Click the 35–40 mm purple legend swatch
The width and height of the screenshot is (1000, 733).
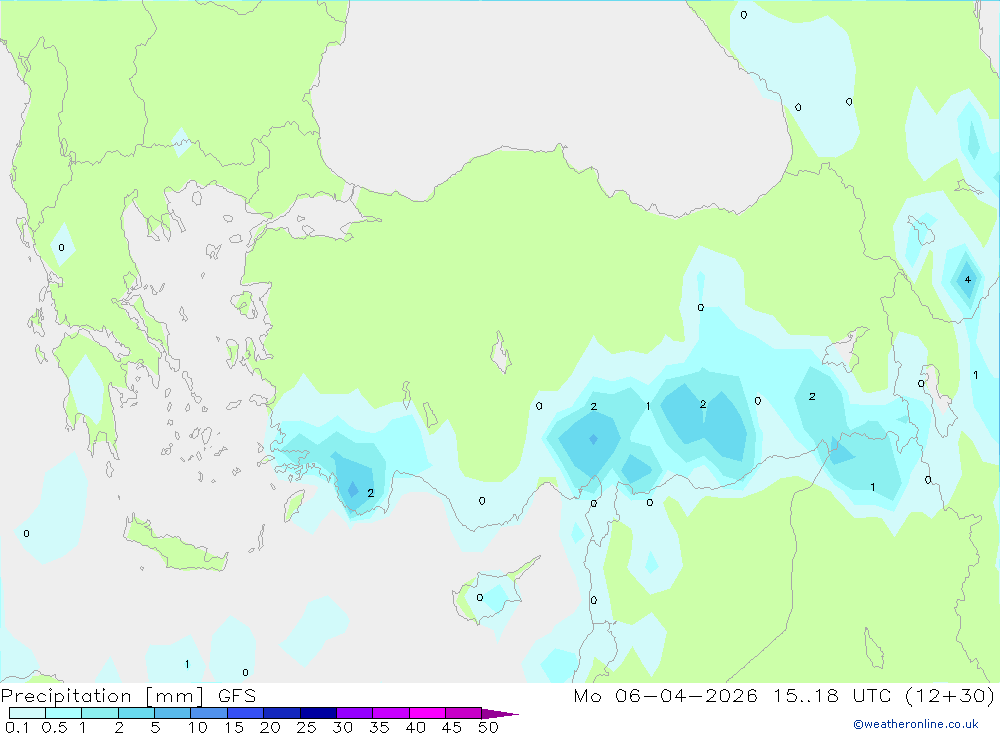tap(391, 713)
